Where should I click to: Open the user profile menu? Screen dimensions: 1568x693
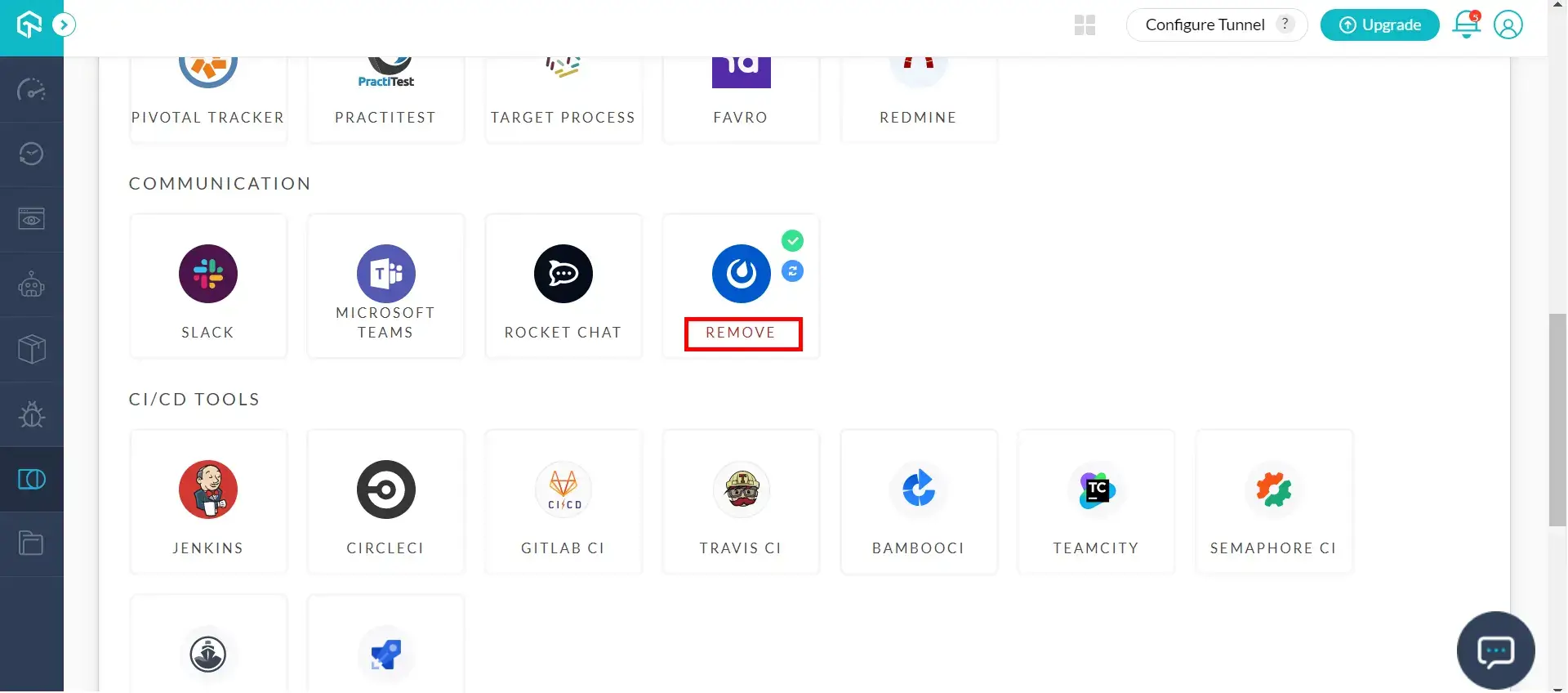[1508, 25]
